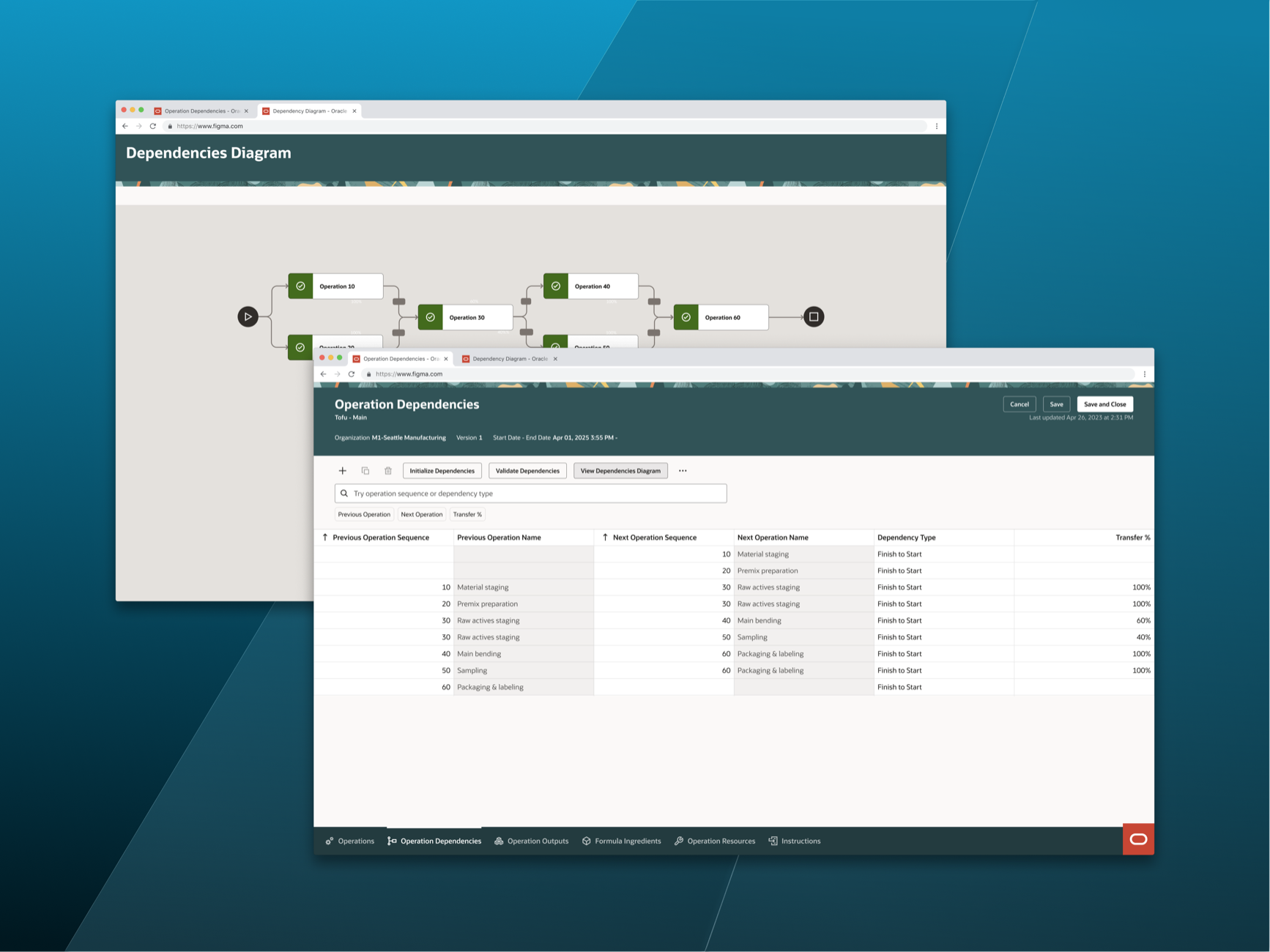Click the Operation 30 diagram node label
1270x952 pixels.
pos(467,318)
